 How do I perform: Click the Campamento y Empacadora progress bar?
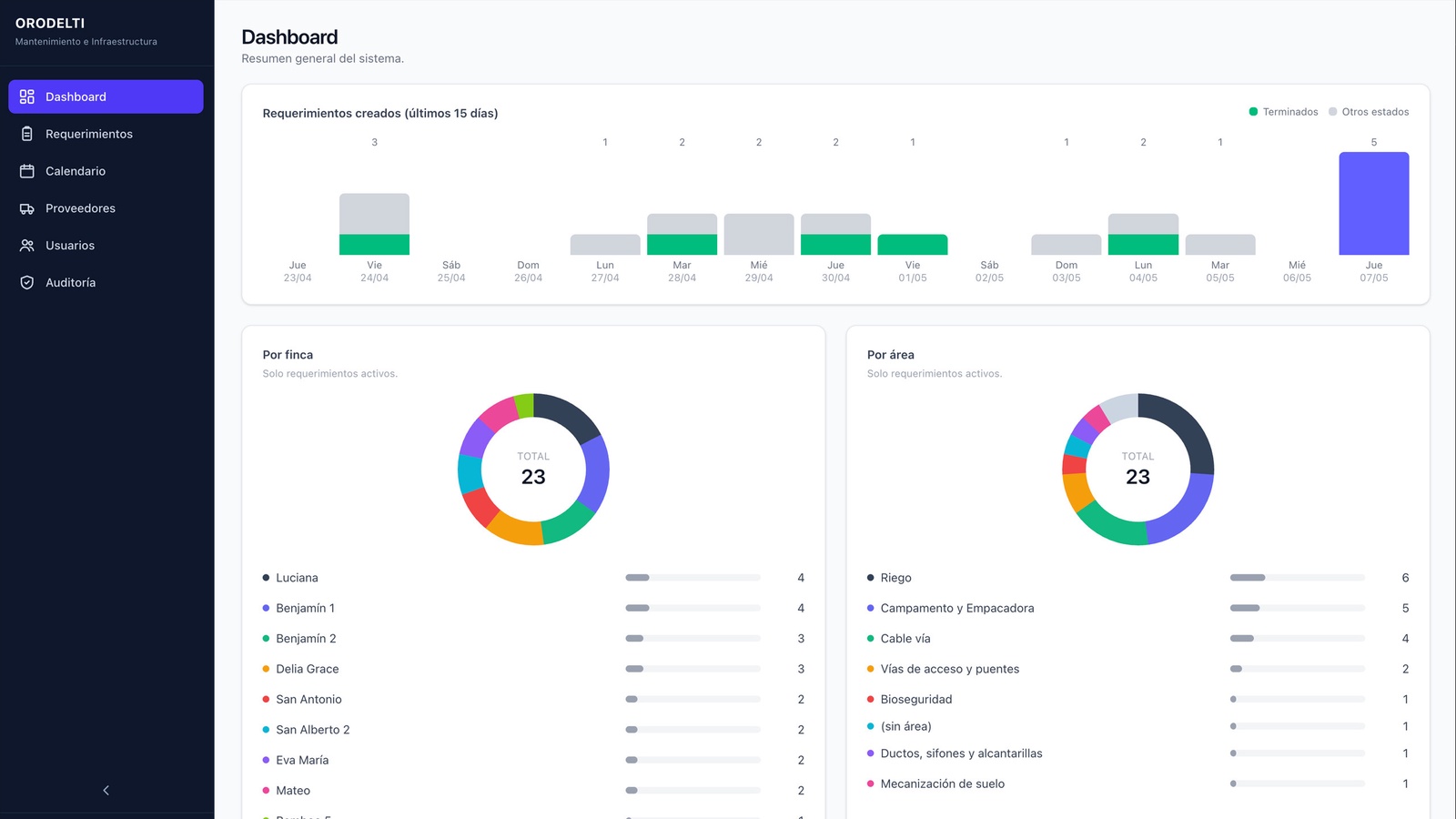[x=1297, y=608]
